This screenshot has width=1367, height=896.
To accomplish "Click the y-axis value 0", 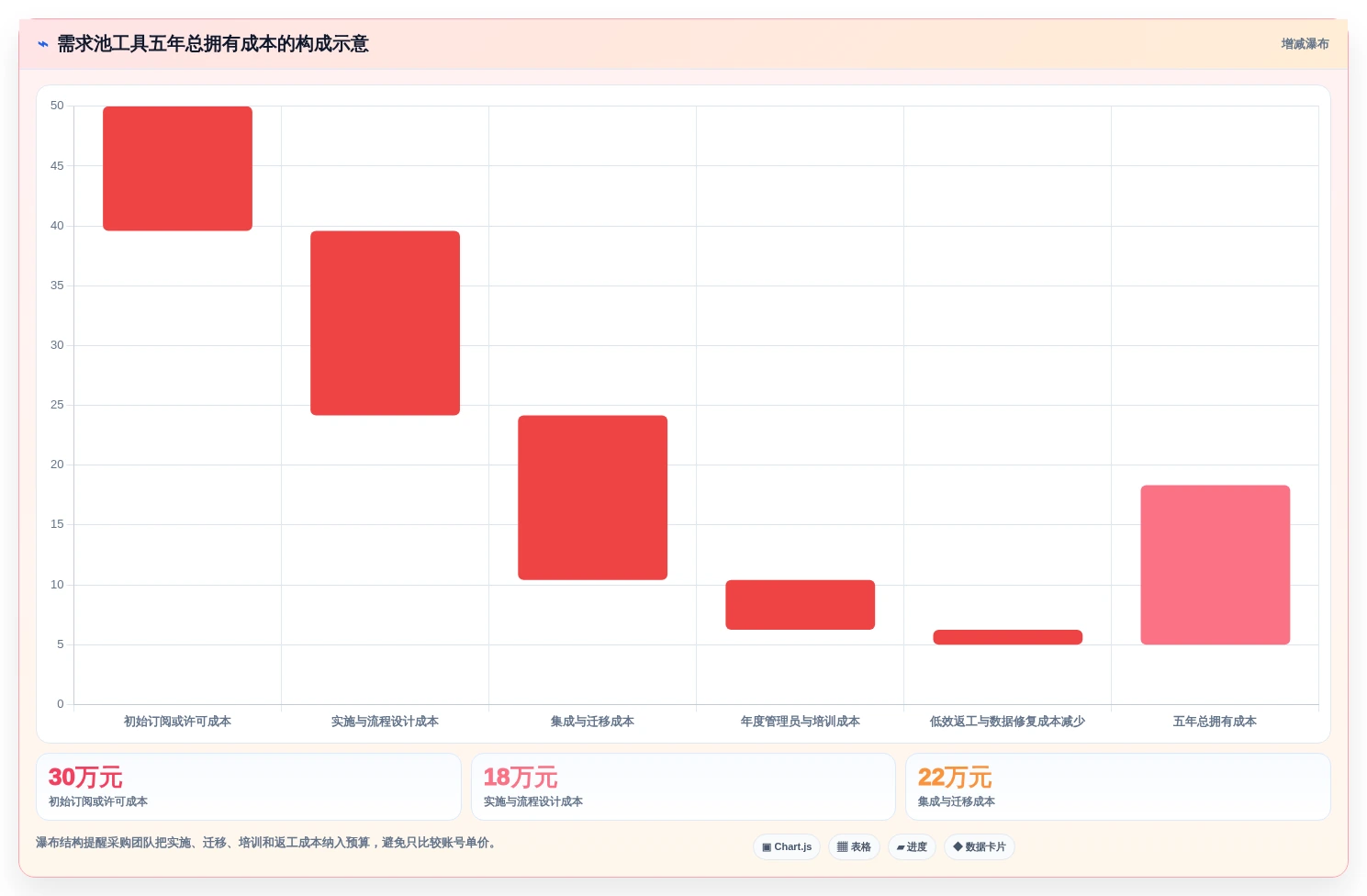I will pyautogui.click(x=61, y=704).
